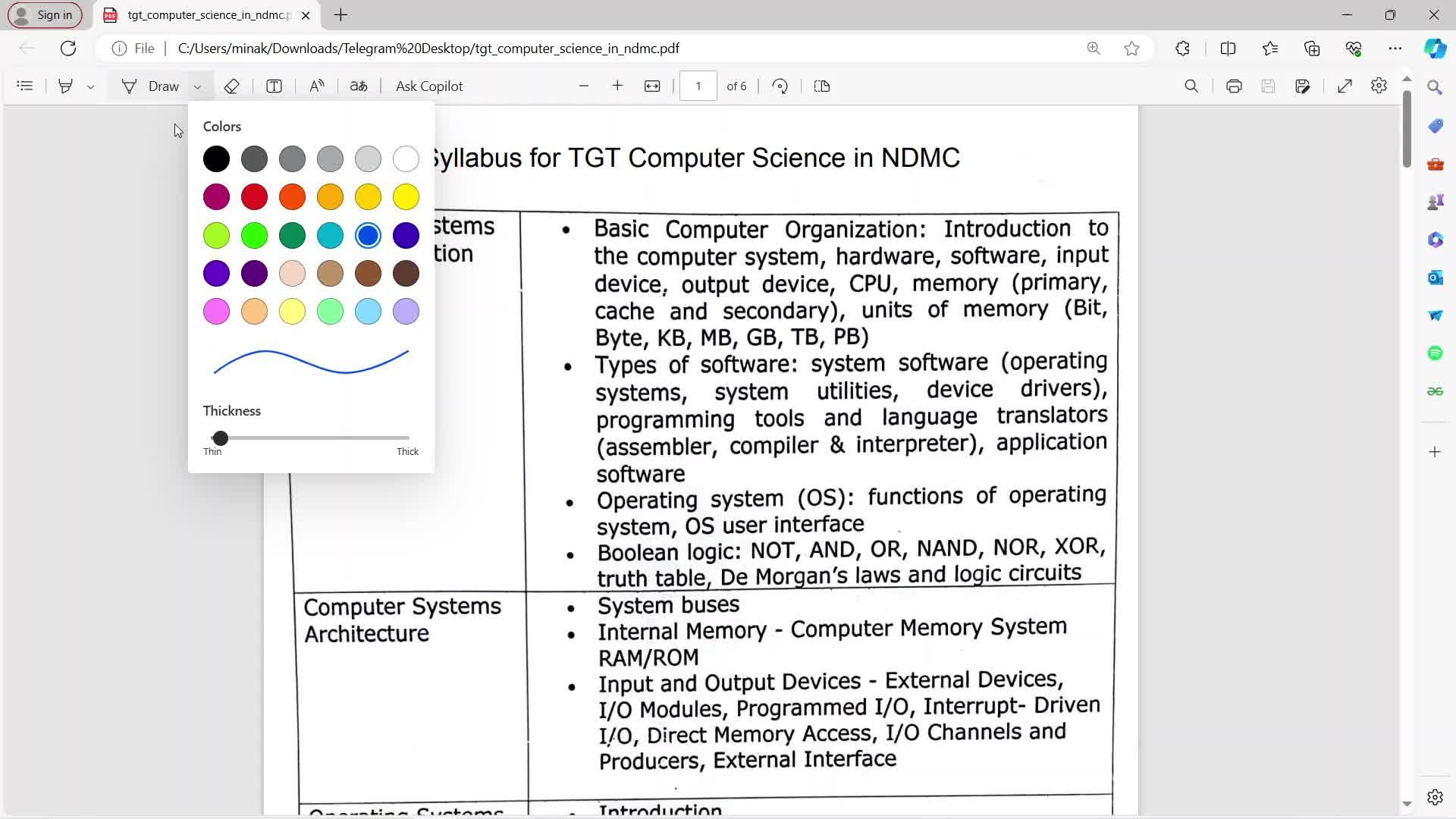1456x819 pixels.
Task: Open Copilot sidebar
Action: (x=1435, y=49)
